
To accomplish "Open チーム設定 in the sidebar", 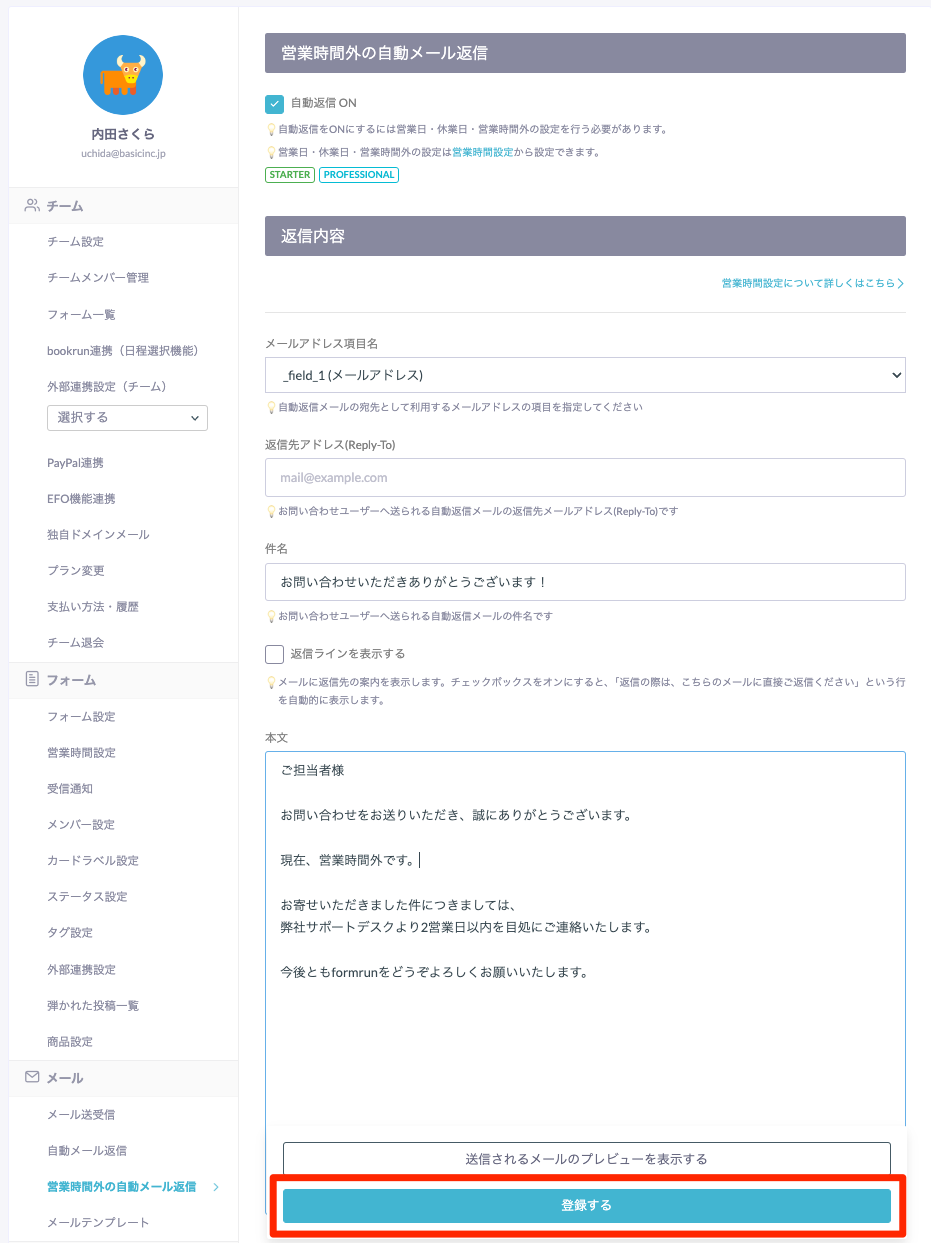I will point(75,242).
